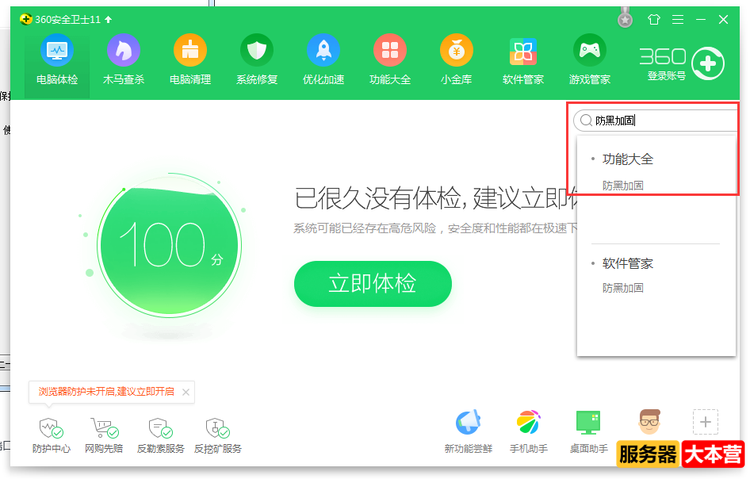Open 桌面助手 desktop assistant
This screenshot has width=750, height=479.
[588, 432]
